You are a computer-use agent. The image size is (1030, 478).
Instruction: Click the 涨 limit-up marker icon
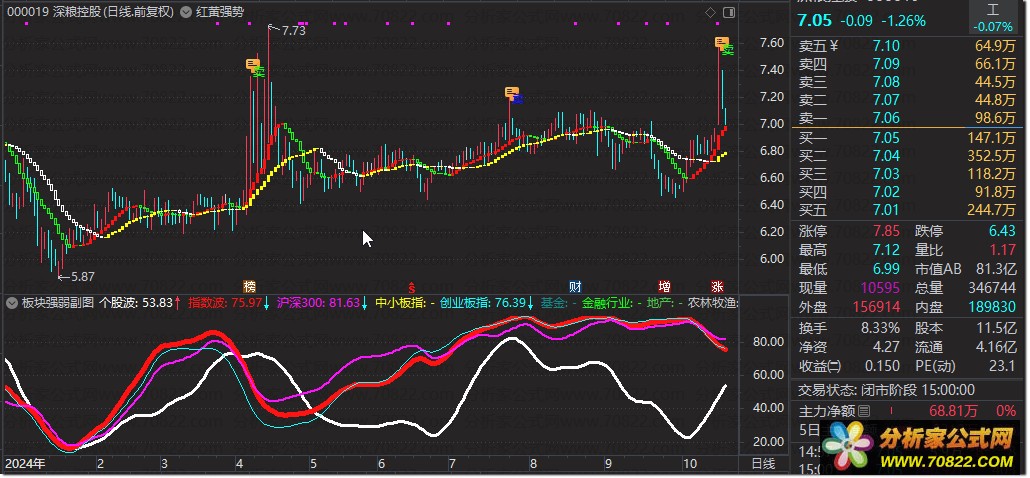[x=718, y=285]
